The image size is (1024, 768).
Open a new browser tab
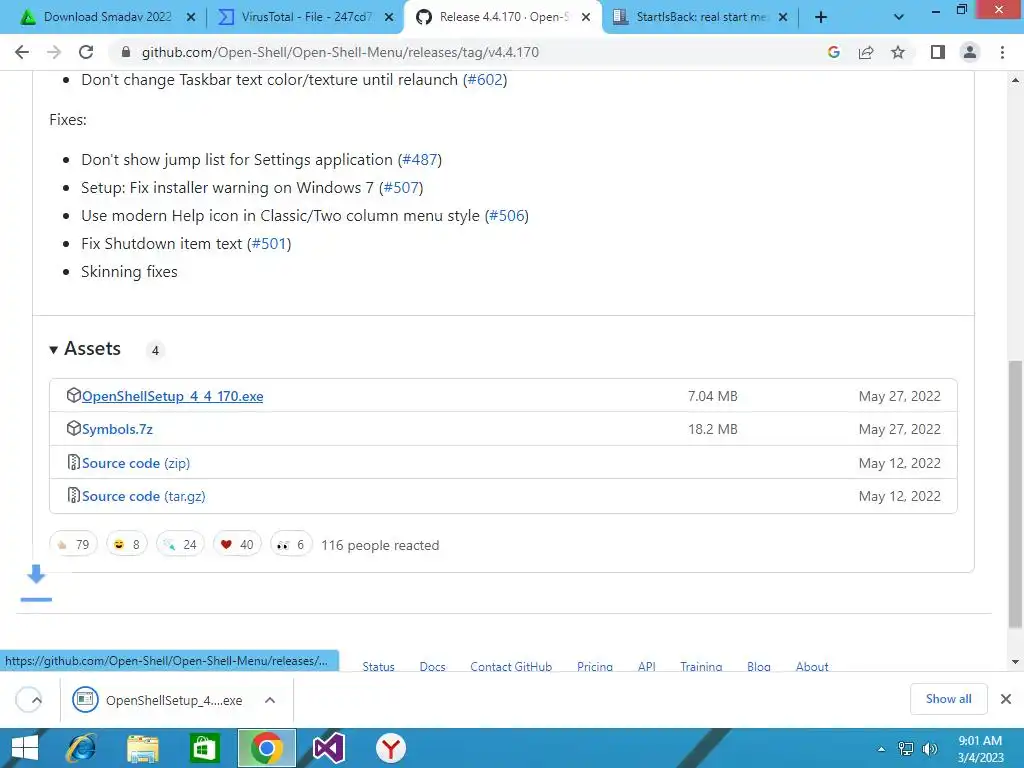click(821, 18)
